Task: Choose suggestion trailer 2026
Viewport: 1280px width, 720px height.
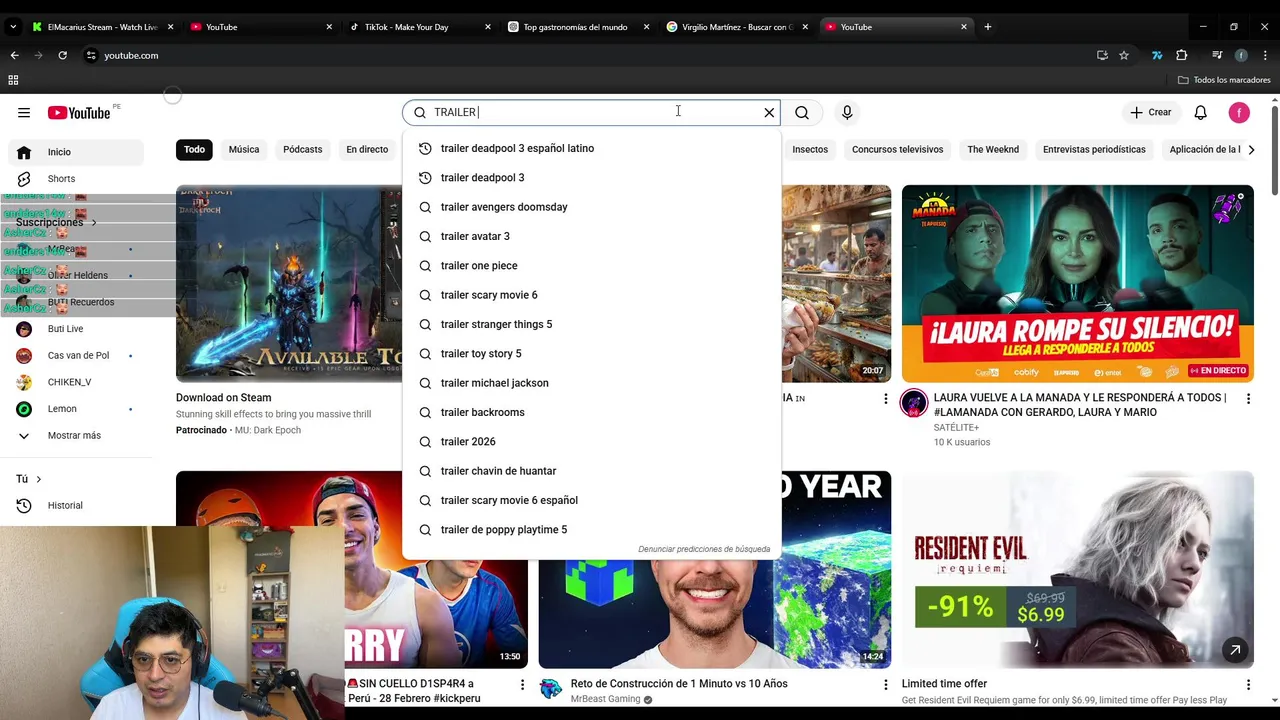Action: pos(591,442)
